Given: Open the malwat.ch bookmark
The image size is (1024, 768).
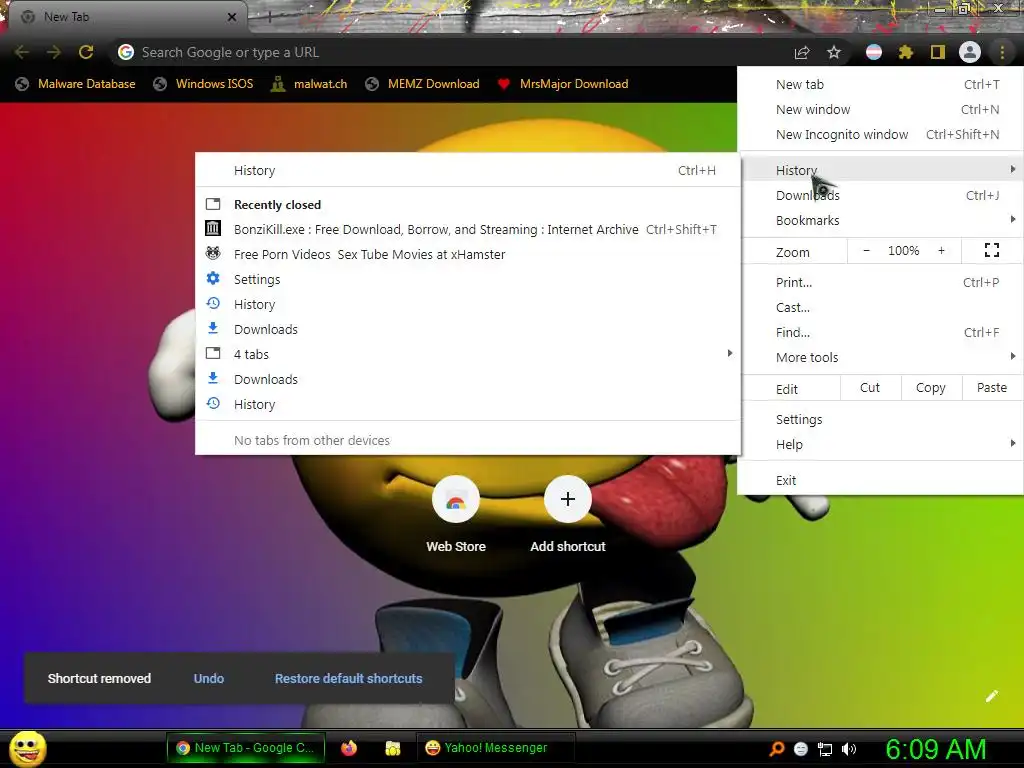Looking at the screenshot, I should click(309, 84).
